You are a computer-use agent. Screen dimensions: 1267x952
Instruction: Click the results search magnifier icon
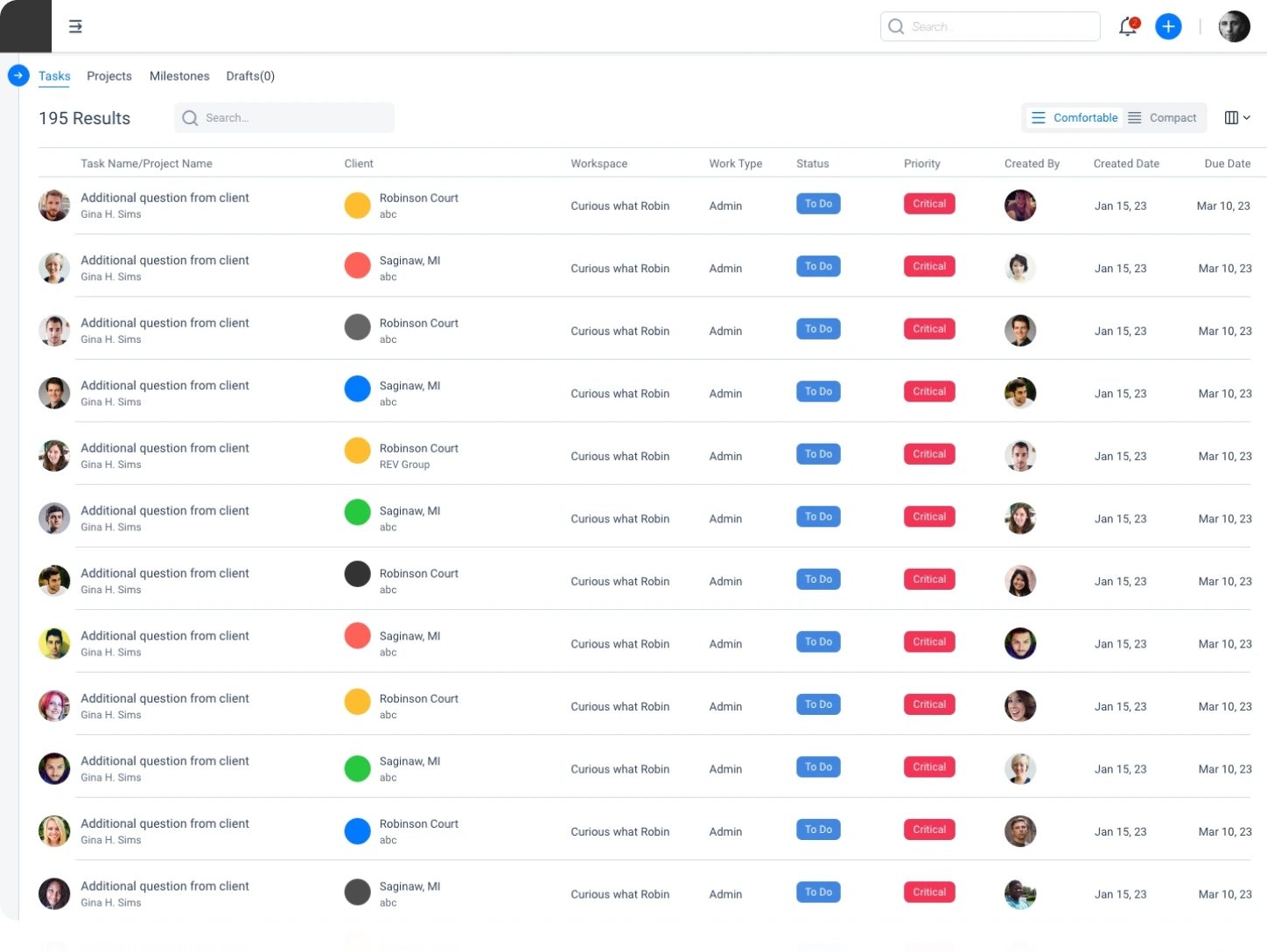click(190, 118)
